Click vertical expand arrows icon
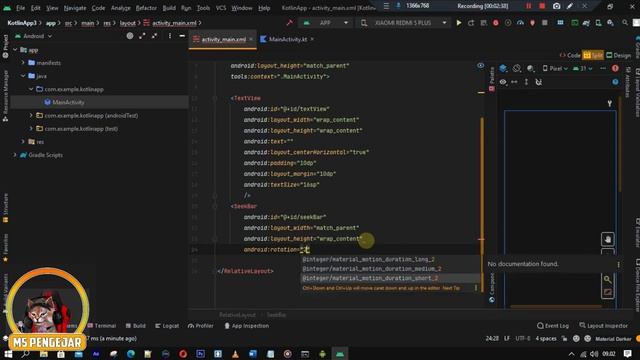 pyautogui.click(x=527, y=82)
